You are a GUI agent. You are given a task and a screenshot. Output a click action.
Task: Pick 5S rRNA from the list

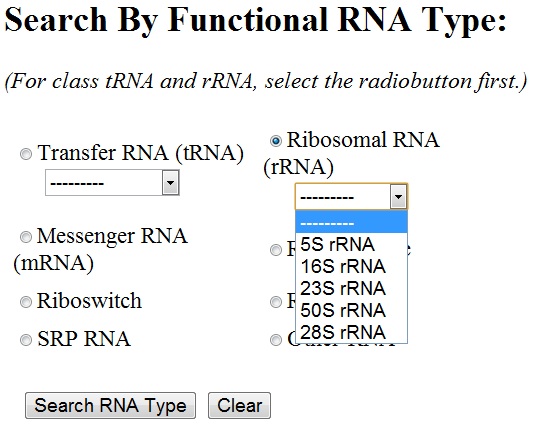tap(351, 244)
